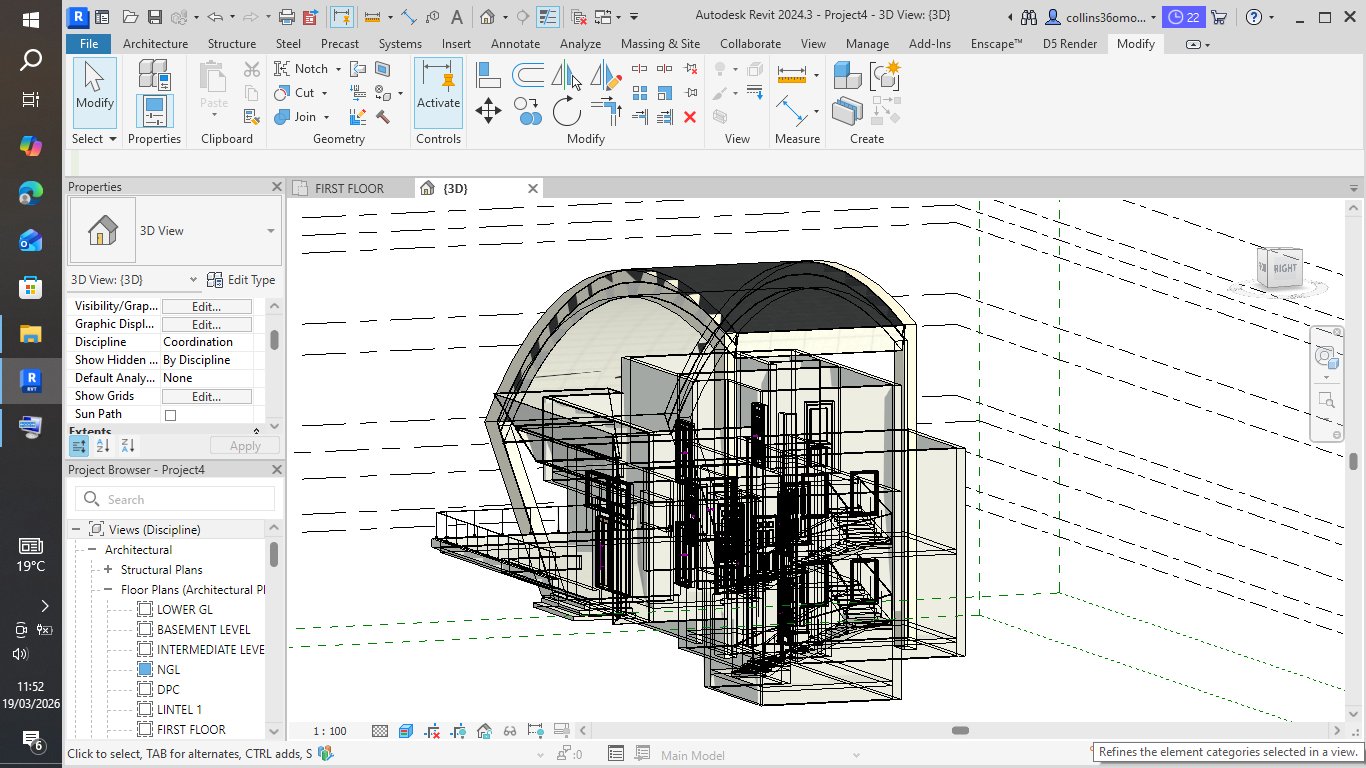The width and height of the screenshot is (1366, 768).
Task: Click the Rotate tool icon
Action: [566, 110]
